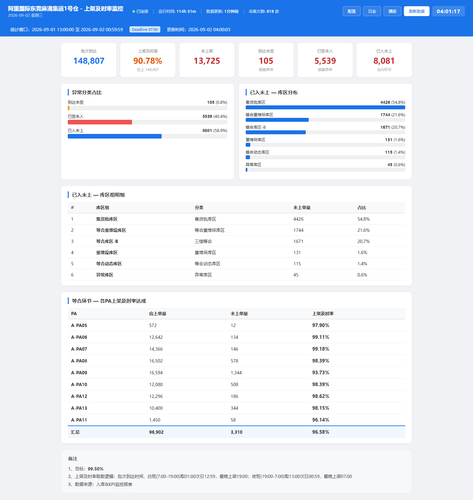The height and width of the screenshot is (500, 473).
Task: Click table cell 1744 in row 2
Action: click(x=298, y=230)
